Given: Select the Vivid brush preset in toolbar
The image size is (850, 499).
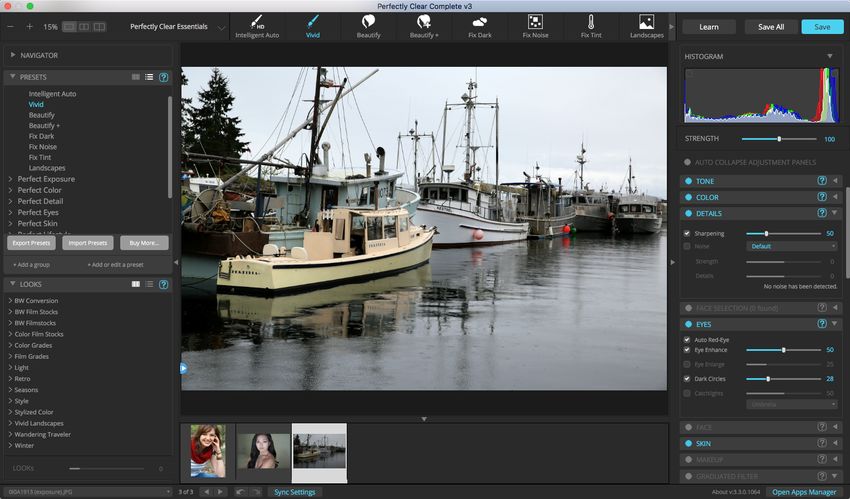Looking at the screenshot, I should pos(313,27).
